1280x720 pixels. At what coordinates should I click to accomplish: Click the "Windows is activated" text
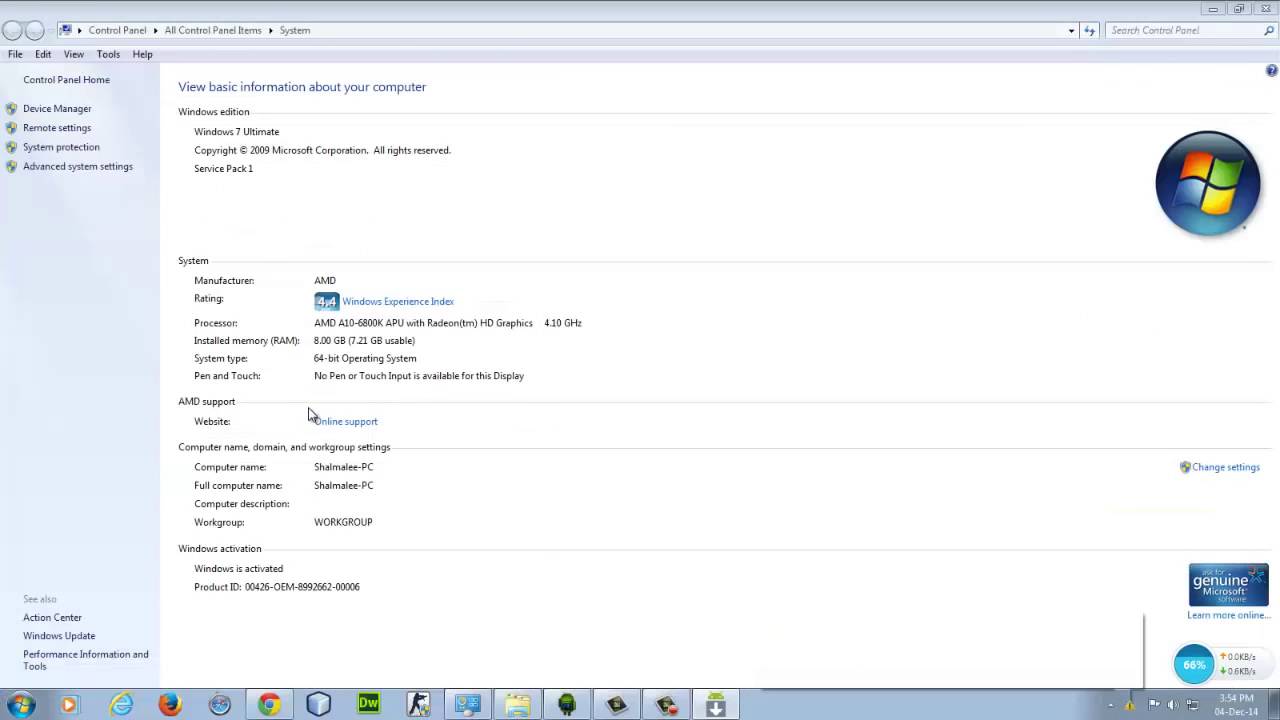(238, 569)
